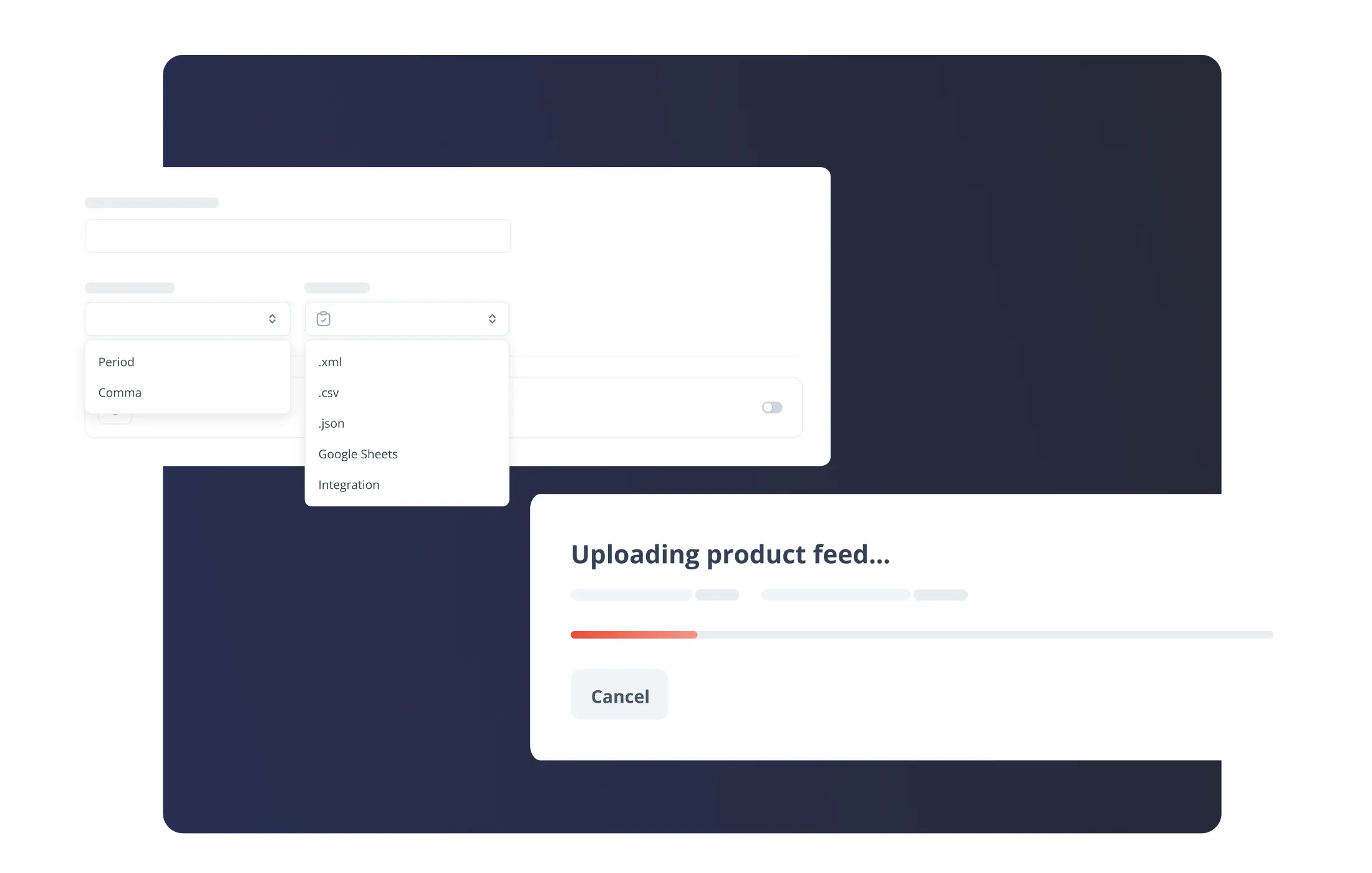Select Google Sheets integration option

click(358, 453)
